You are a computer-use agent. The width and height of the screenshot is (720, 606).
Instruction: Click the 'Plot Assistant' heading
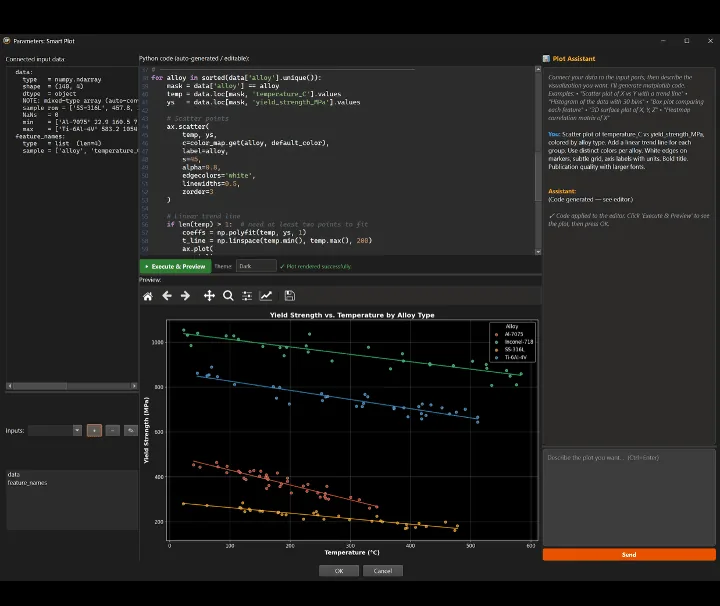click(574, 59)
